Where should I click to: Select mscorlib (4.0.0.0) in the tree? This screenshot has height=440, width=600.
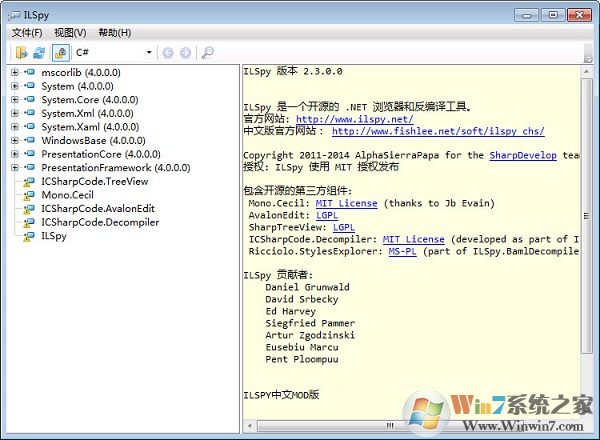tap(81, 72)
